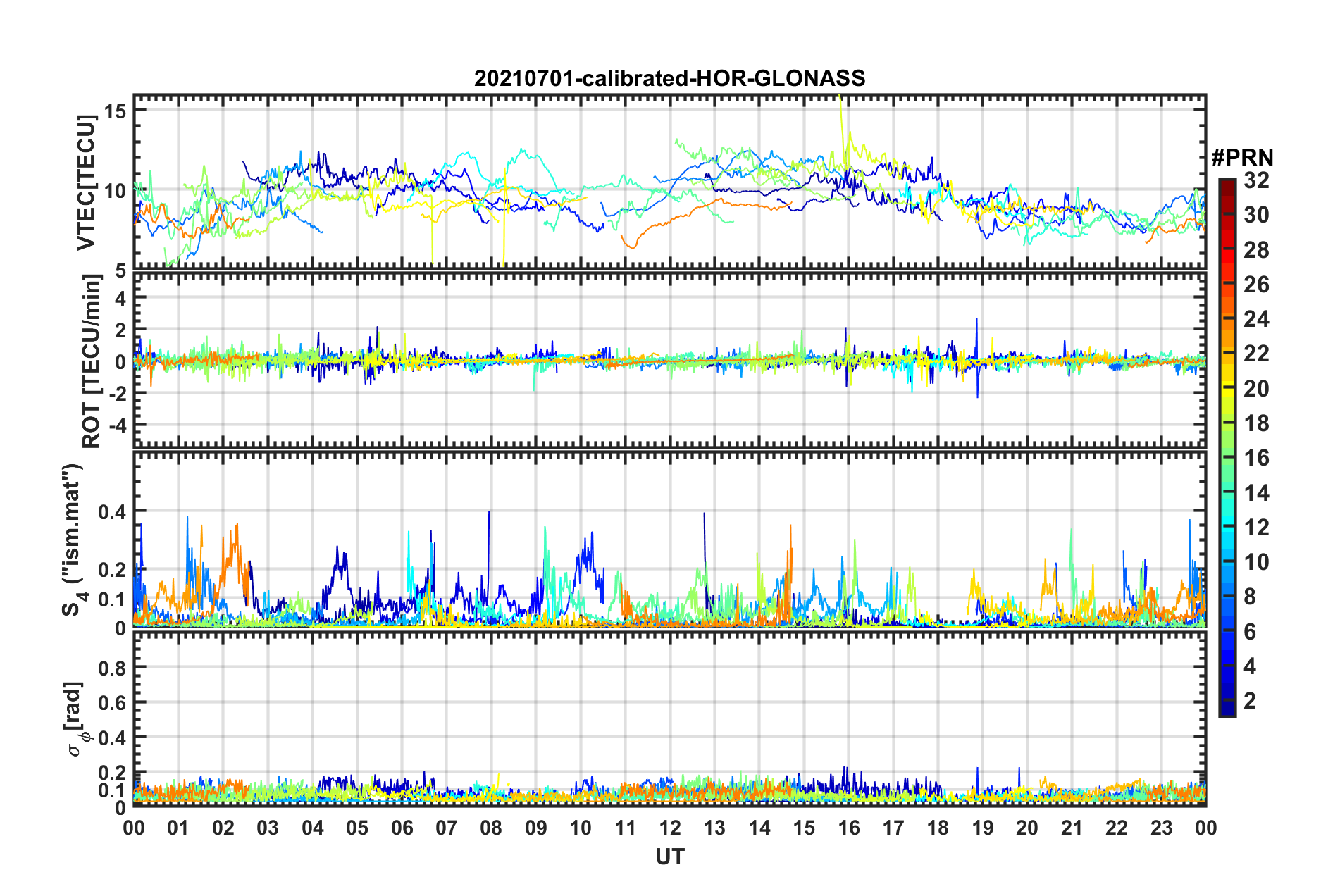Click x-axis tick label 09
This screenshot has width=1340, height=896.
coord(536,828)
